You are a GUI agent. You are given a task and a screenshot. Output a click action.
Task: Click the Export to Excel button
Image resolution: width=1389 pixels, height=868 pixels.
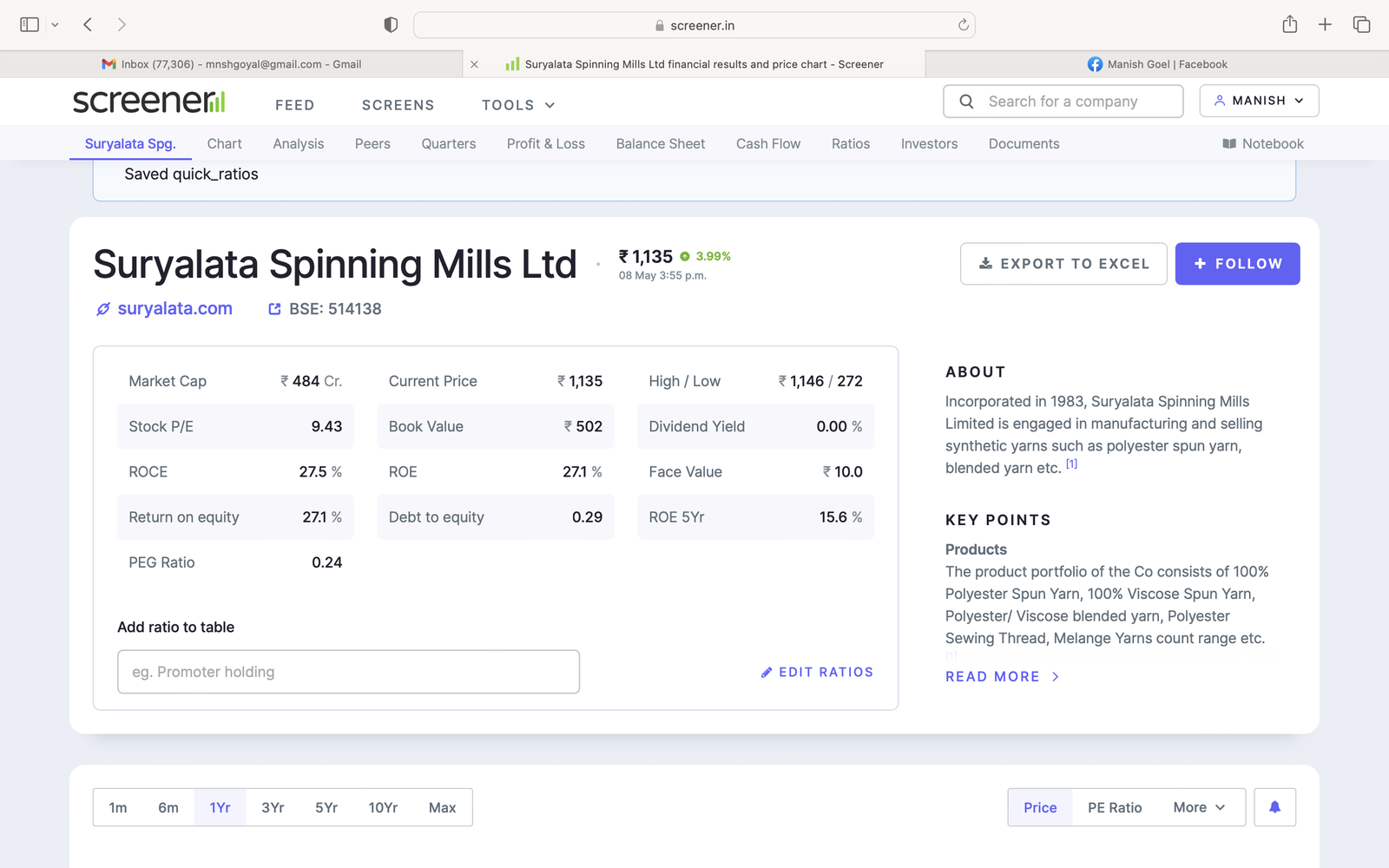pos(1063,264)
